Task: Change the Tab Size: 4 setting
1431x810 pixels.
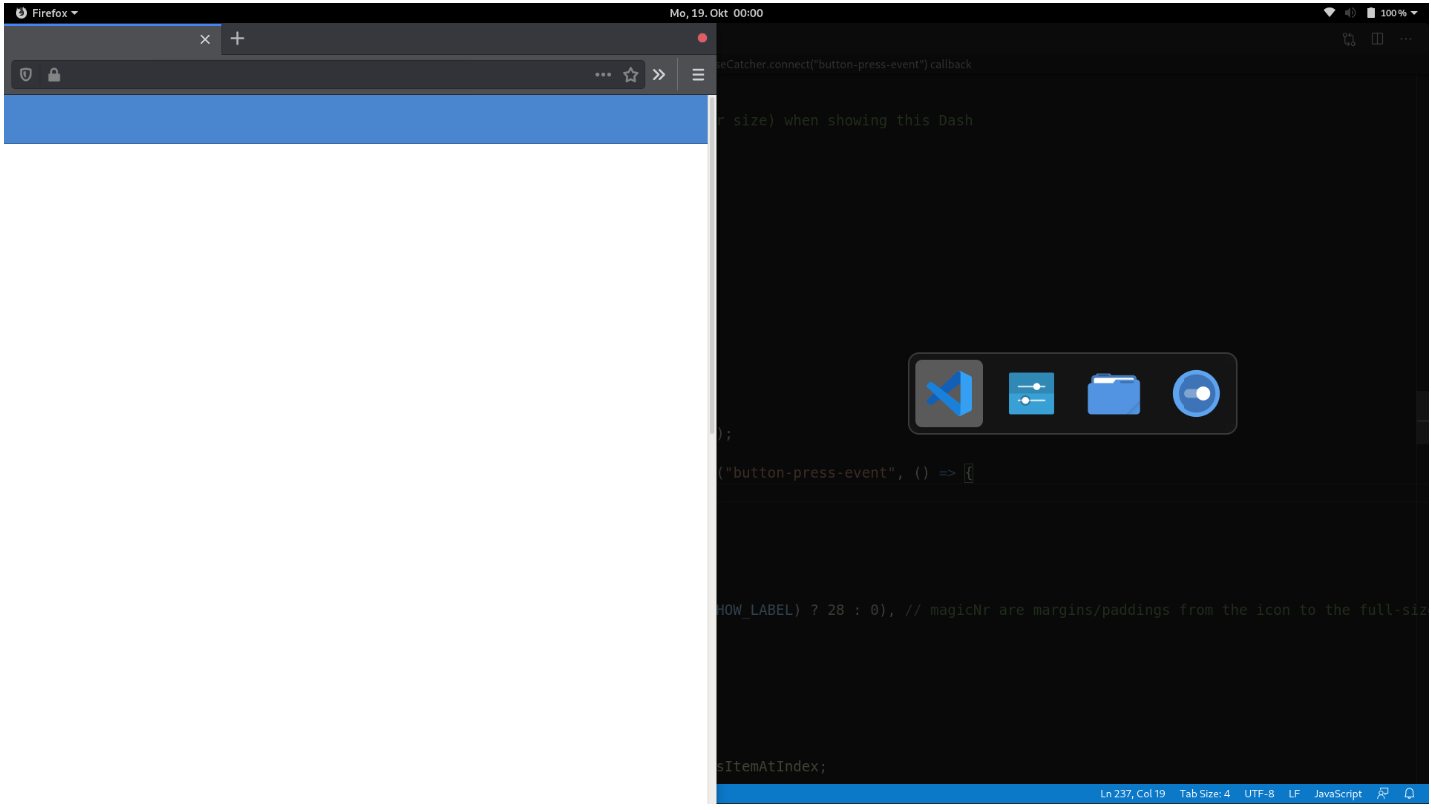Action: point(1205,793)
